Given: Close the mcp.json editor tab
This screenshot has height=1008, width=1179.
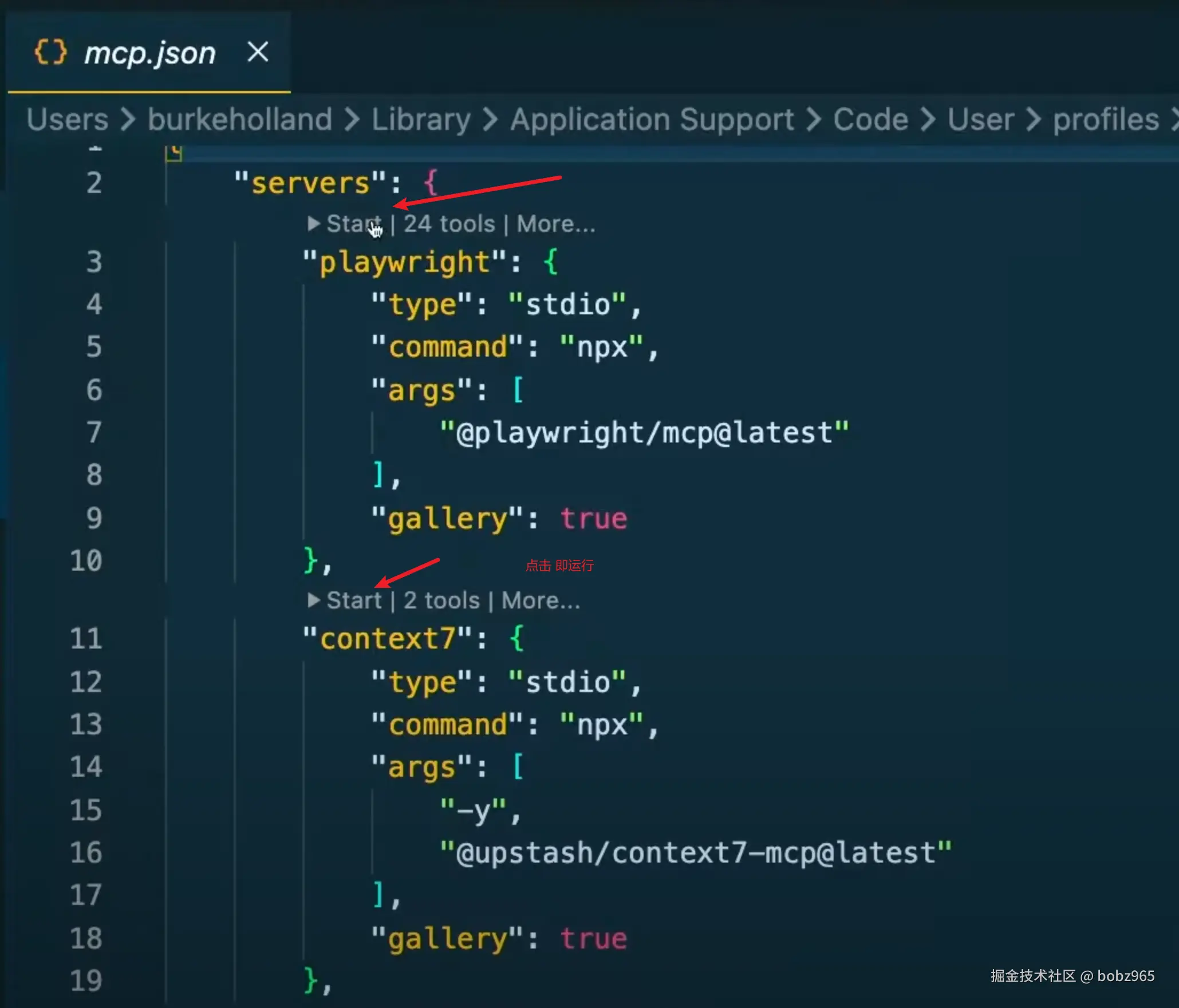Looking at the screenshot, I should [258, 52].
